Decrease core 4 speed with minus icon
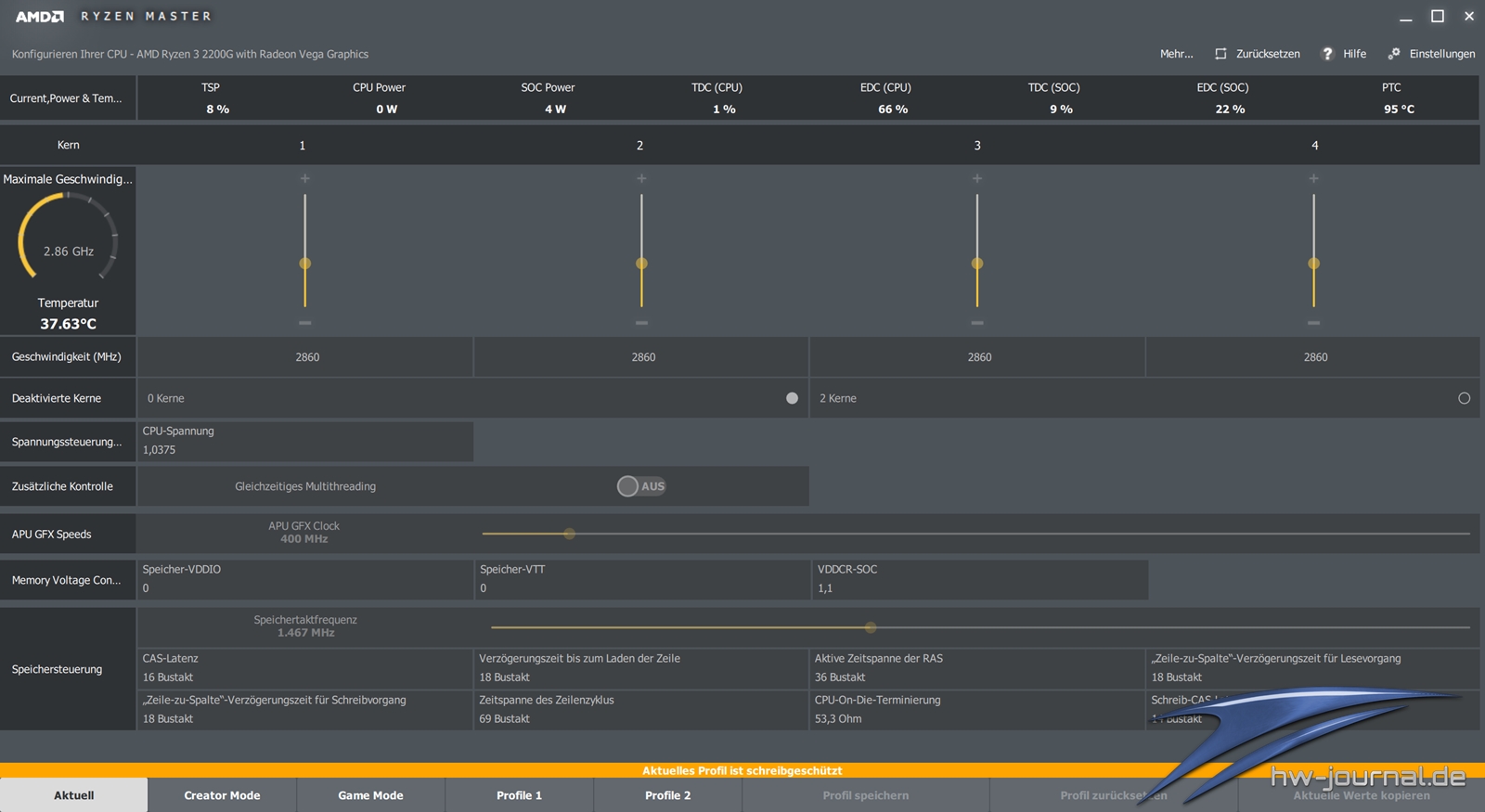This screenshot has width=1485, height=812. click(x=1313, y=323)
